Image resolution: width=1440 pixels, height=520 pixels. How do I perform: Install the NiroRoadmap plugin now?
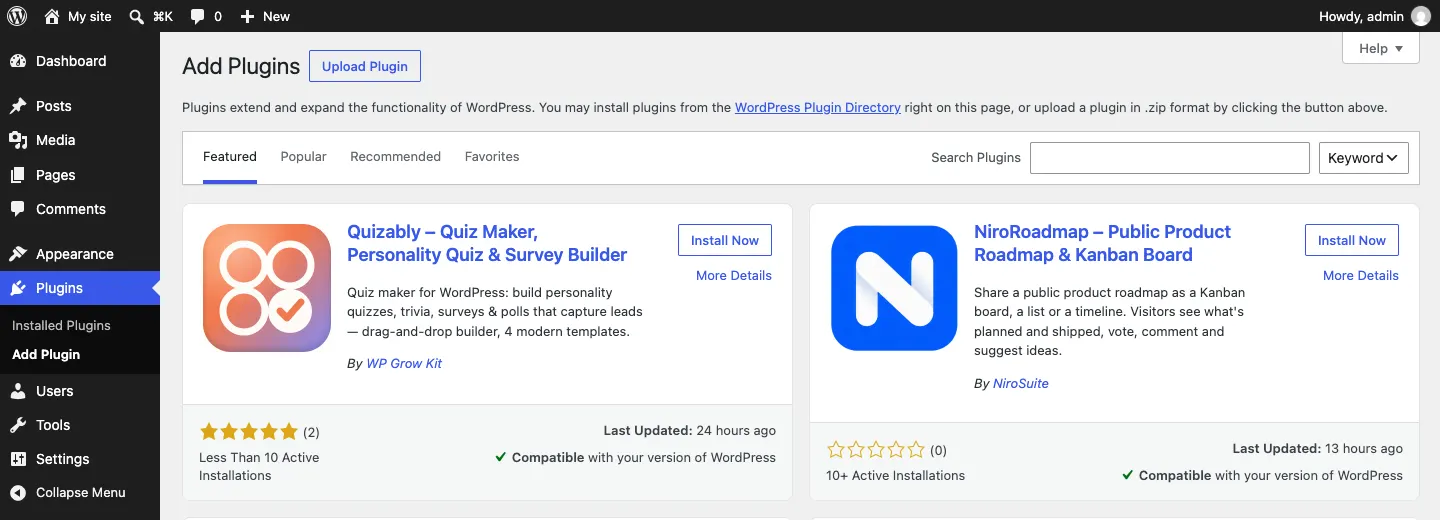click(1352, 240)
